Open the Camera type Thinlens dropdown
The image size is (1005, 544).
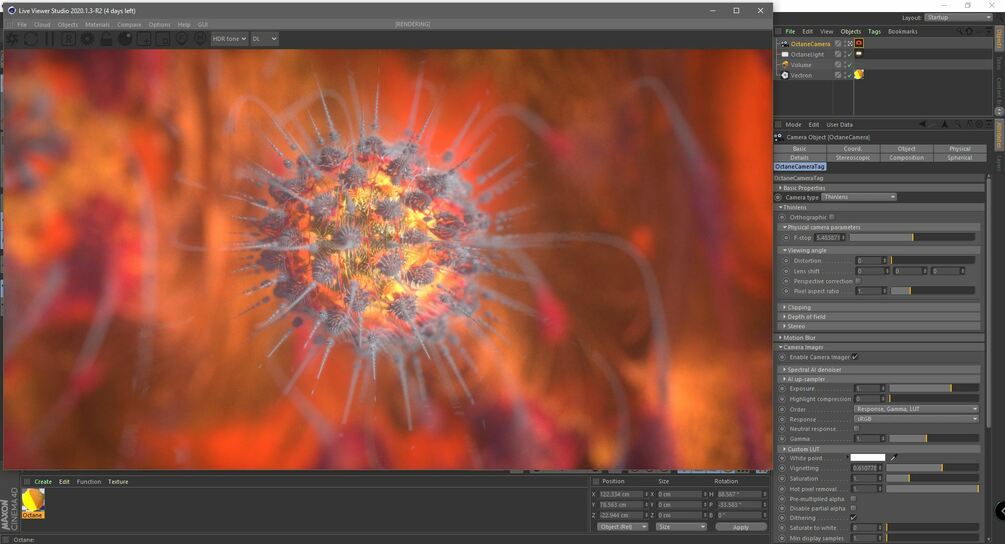859,197
